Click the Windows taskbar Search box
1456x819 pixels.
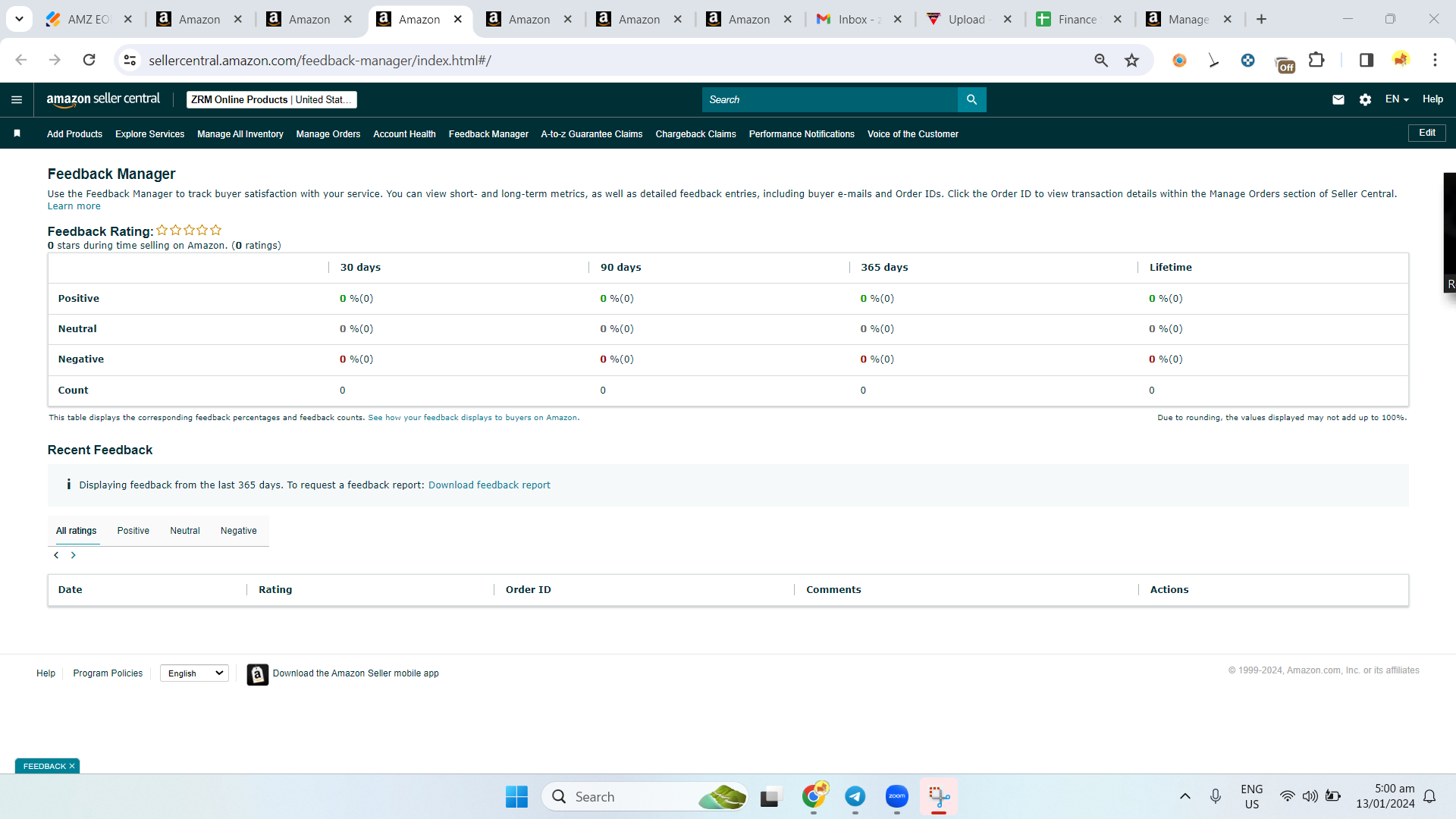click(645, 796)
